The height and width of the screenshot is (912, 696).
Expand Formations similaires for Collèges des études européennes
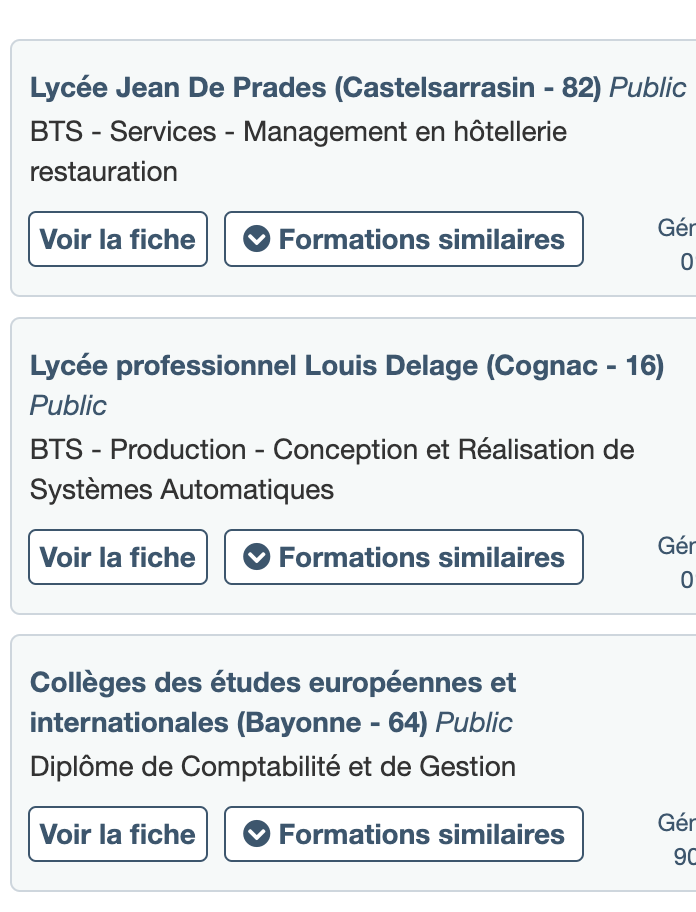click(x=404, y=834)
